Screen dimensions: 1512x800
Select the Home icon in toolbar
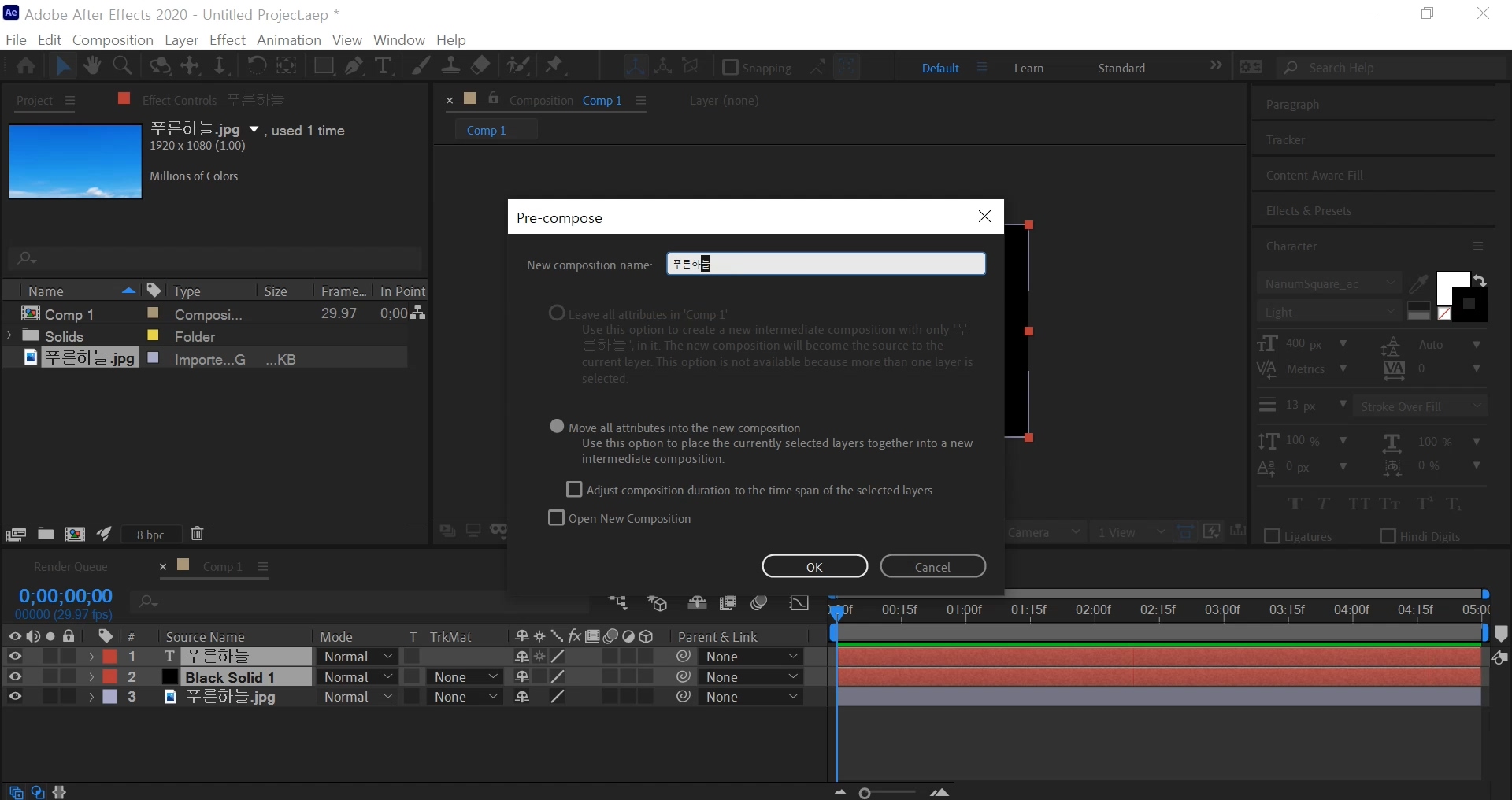pos(25,66)
